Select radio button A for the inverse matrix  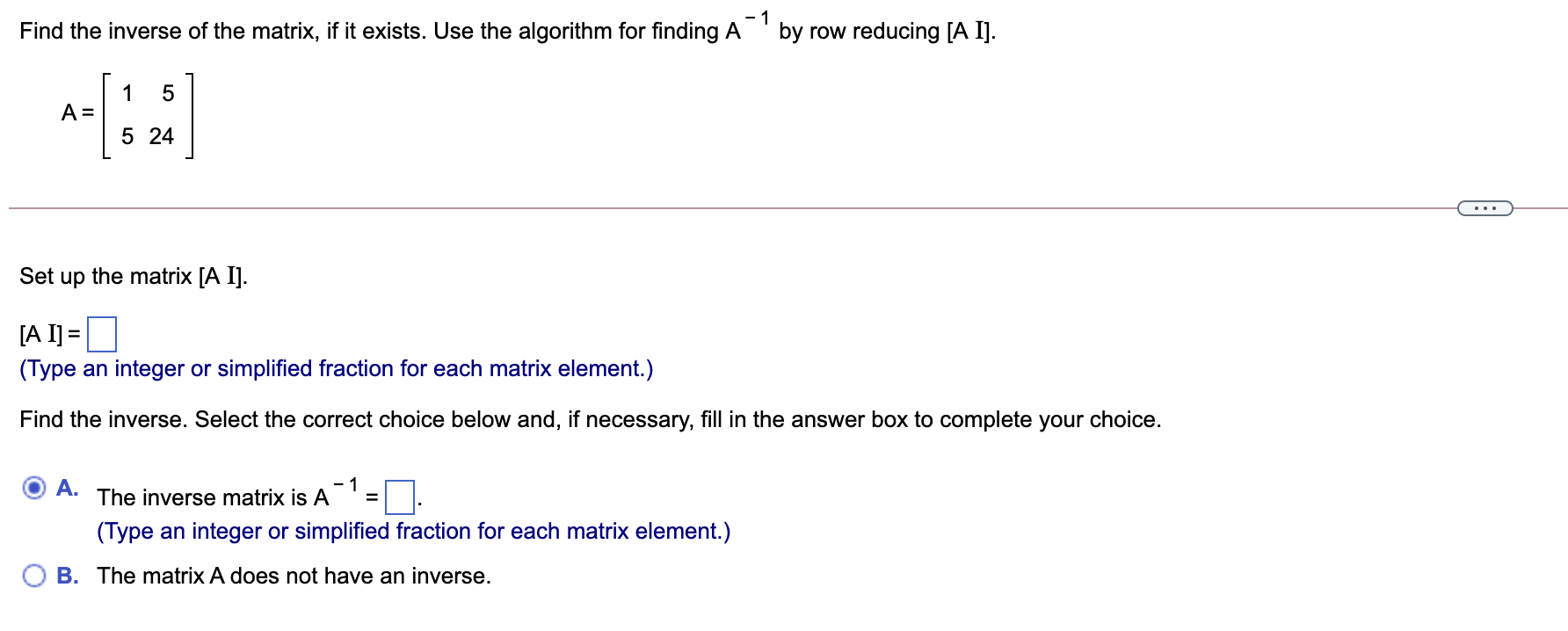pos(33,489)
